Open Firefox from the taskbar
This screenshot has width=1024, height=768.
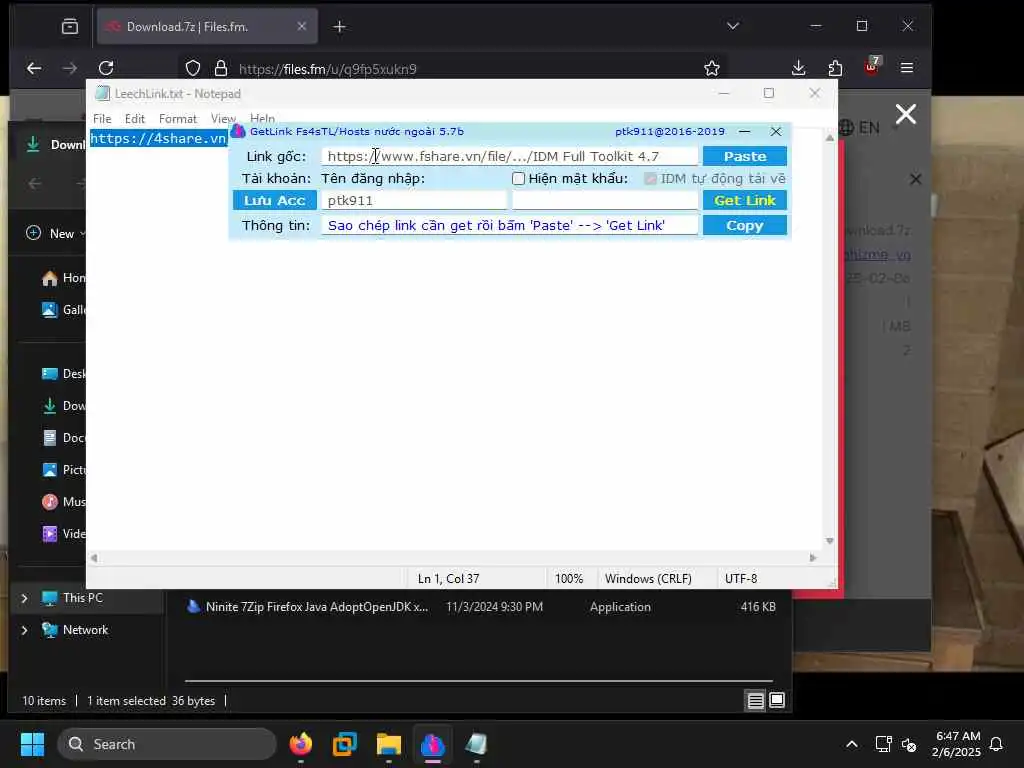[x=301, y=744]
